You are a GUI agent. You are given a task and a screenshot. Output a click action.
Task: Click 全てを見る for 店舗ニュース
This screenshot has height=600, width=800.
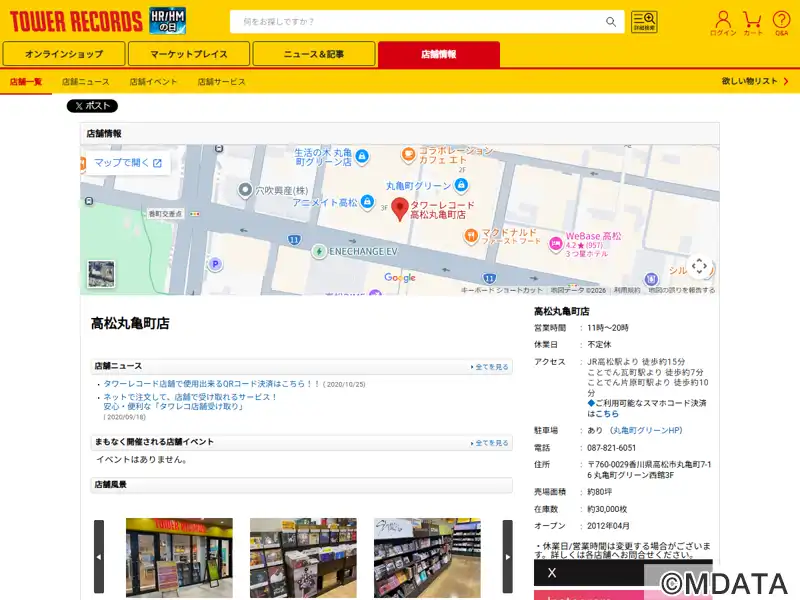pyautogui.click(x=490, y=367)
